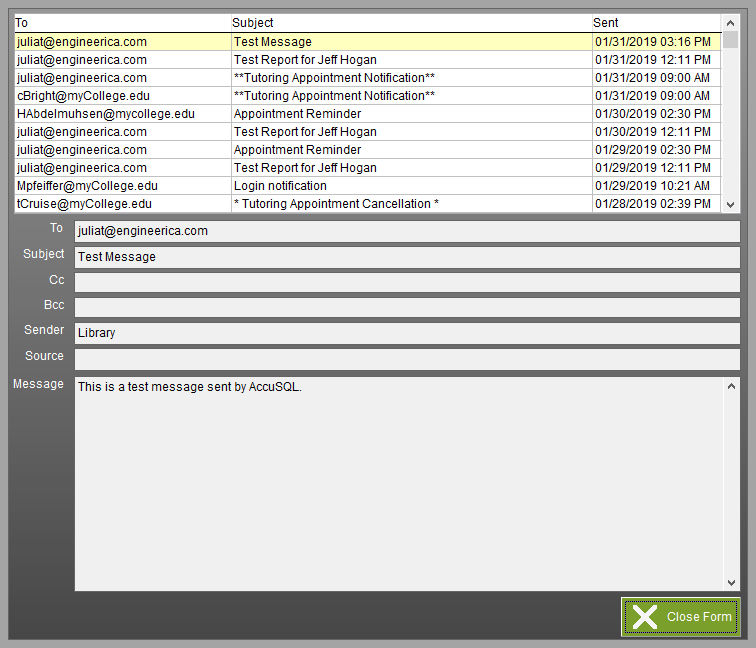Viewport: 756px width, 648px height.
Task: Click the message box scroll-down arrow
Action: (x=731, y=582)
